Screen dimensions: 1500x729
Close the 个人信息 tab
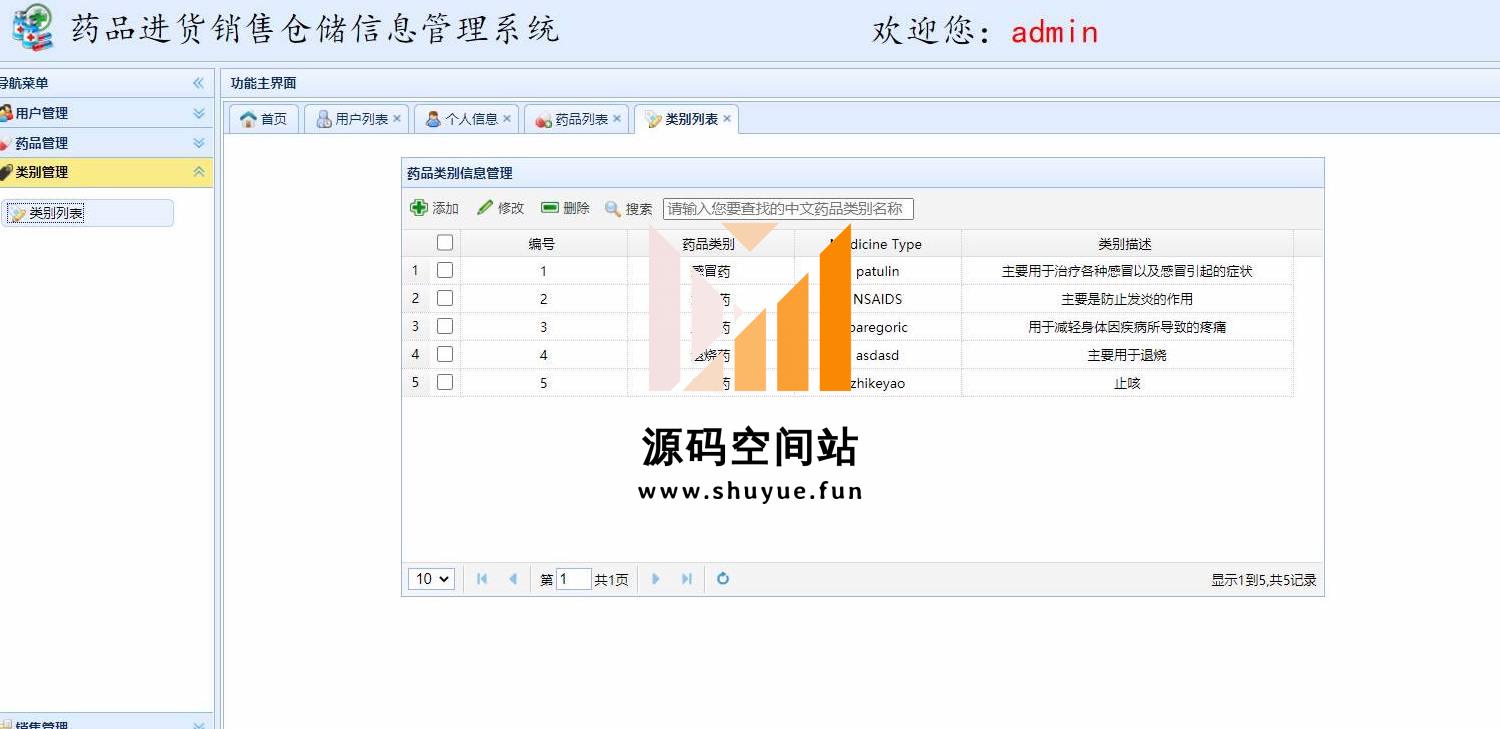[x=507, y=118]
